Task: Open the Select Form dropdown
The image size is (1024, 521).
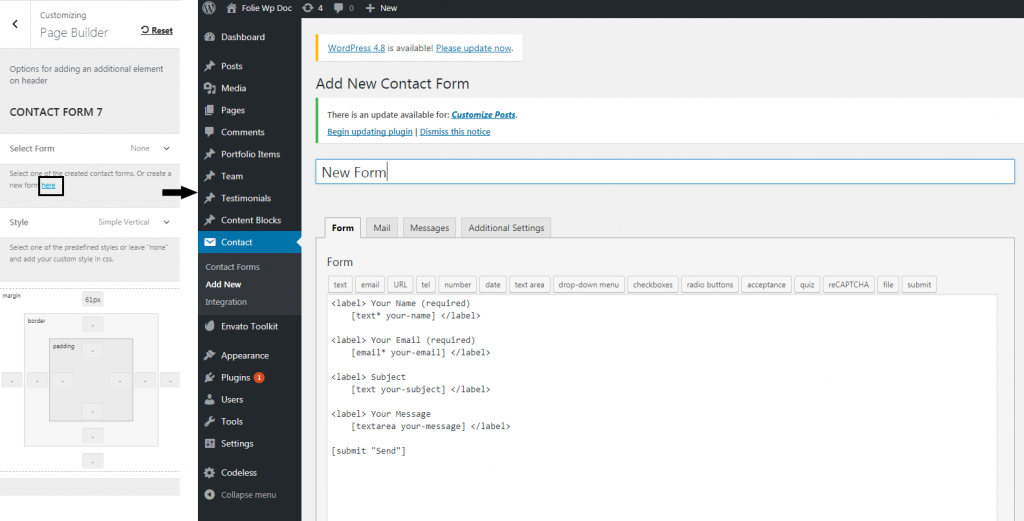Action: [x=90, y=149]
